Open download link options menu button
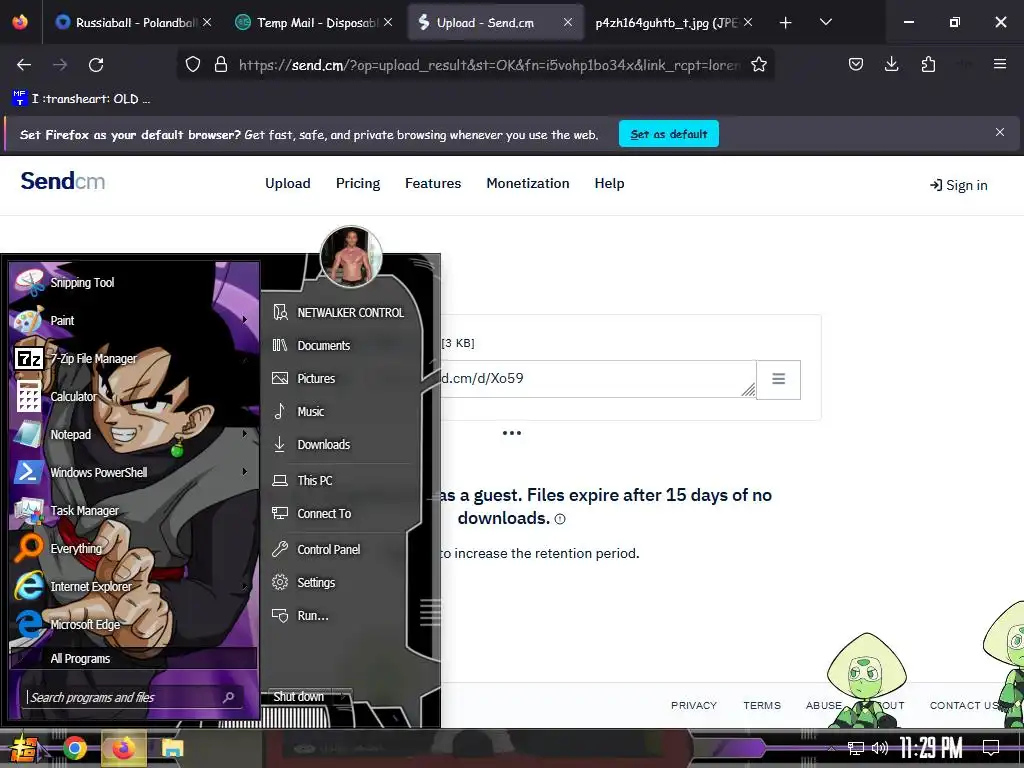Viewport: 1024px width, 768px height. click(x=778, y=379)
